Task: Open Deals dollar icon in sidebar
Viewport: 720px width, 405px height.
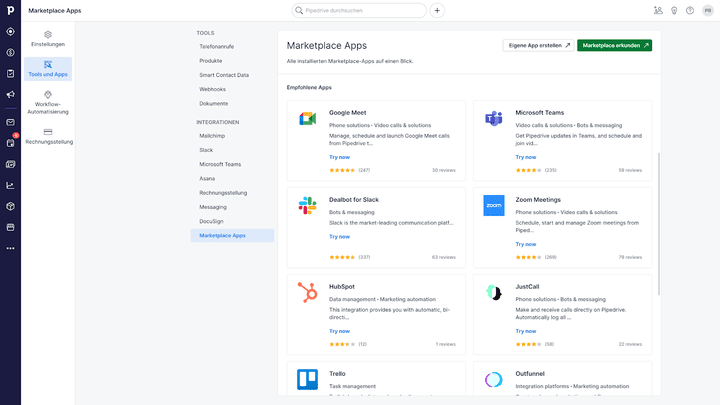Action: point(10,53)
